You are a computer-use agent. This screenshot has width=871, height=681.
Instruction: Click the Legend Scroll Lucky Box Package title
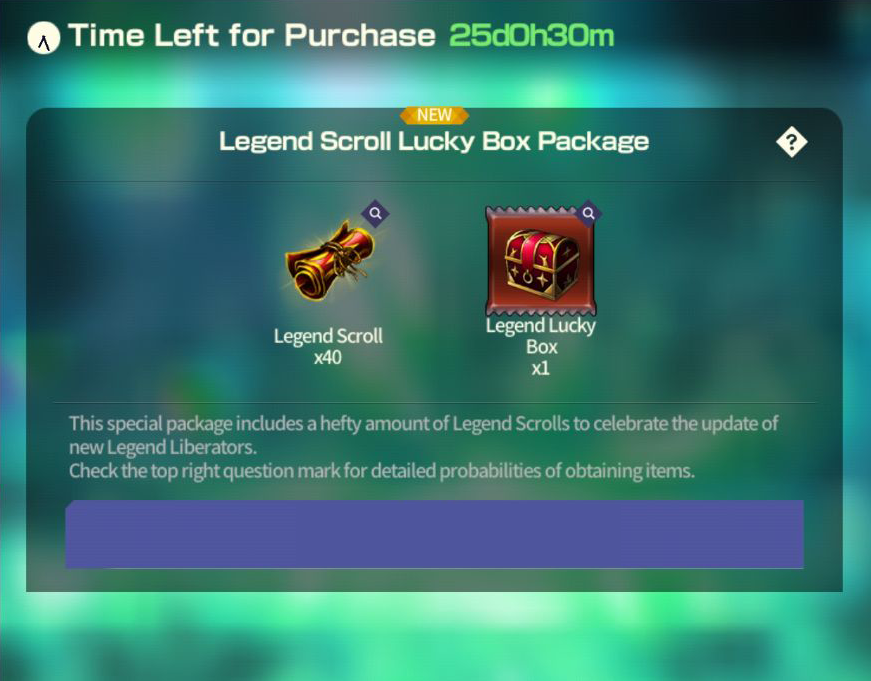tap(434, 141)
